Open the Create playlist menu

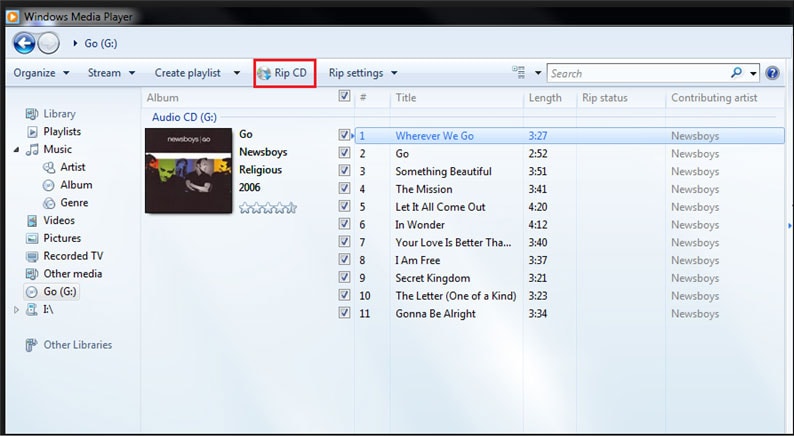197,73
